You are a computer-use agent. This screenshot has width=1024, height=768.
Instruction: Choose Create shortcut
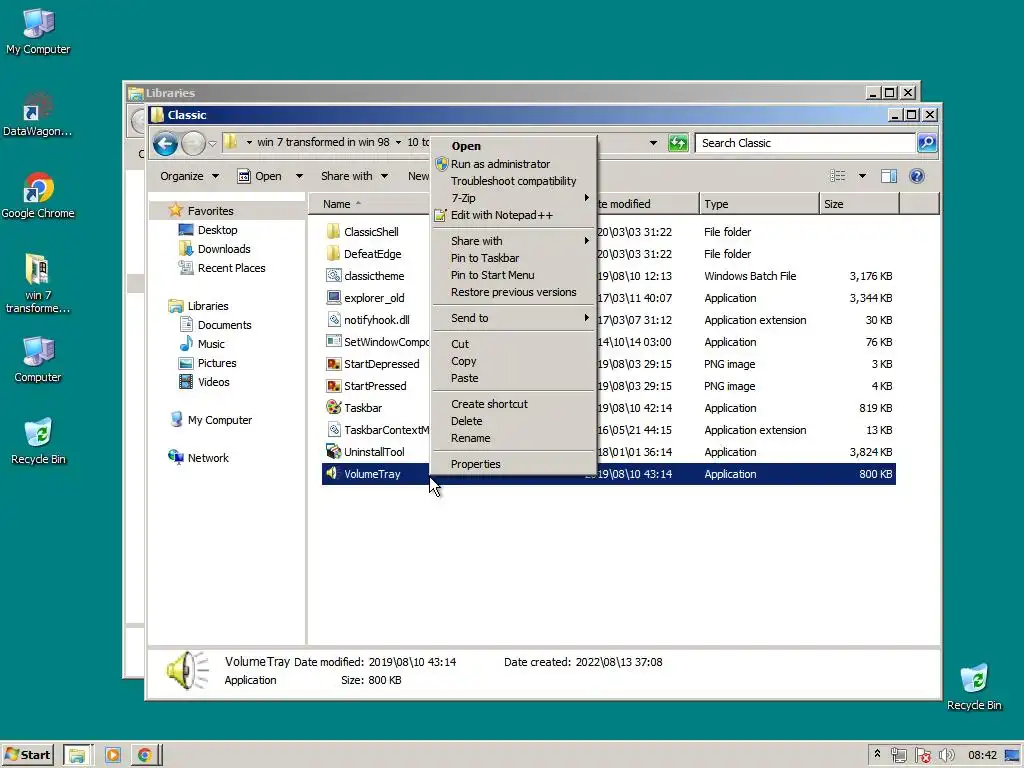tap(514, 404)
